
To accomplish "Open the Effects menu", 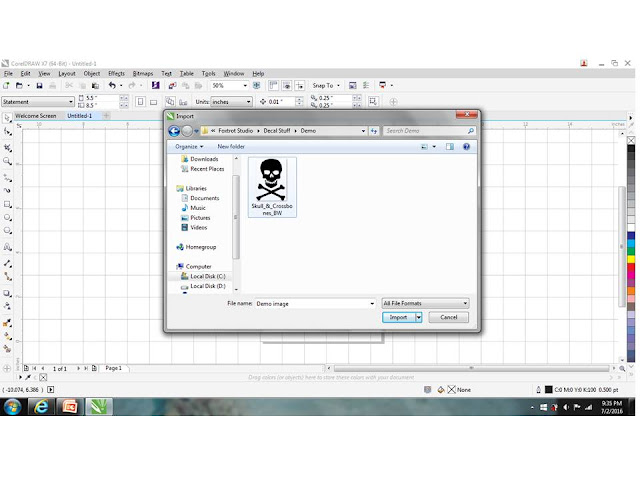I will (x=116, y=73).
